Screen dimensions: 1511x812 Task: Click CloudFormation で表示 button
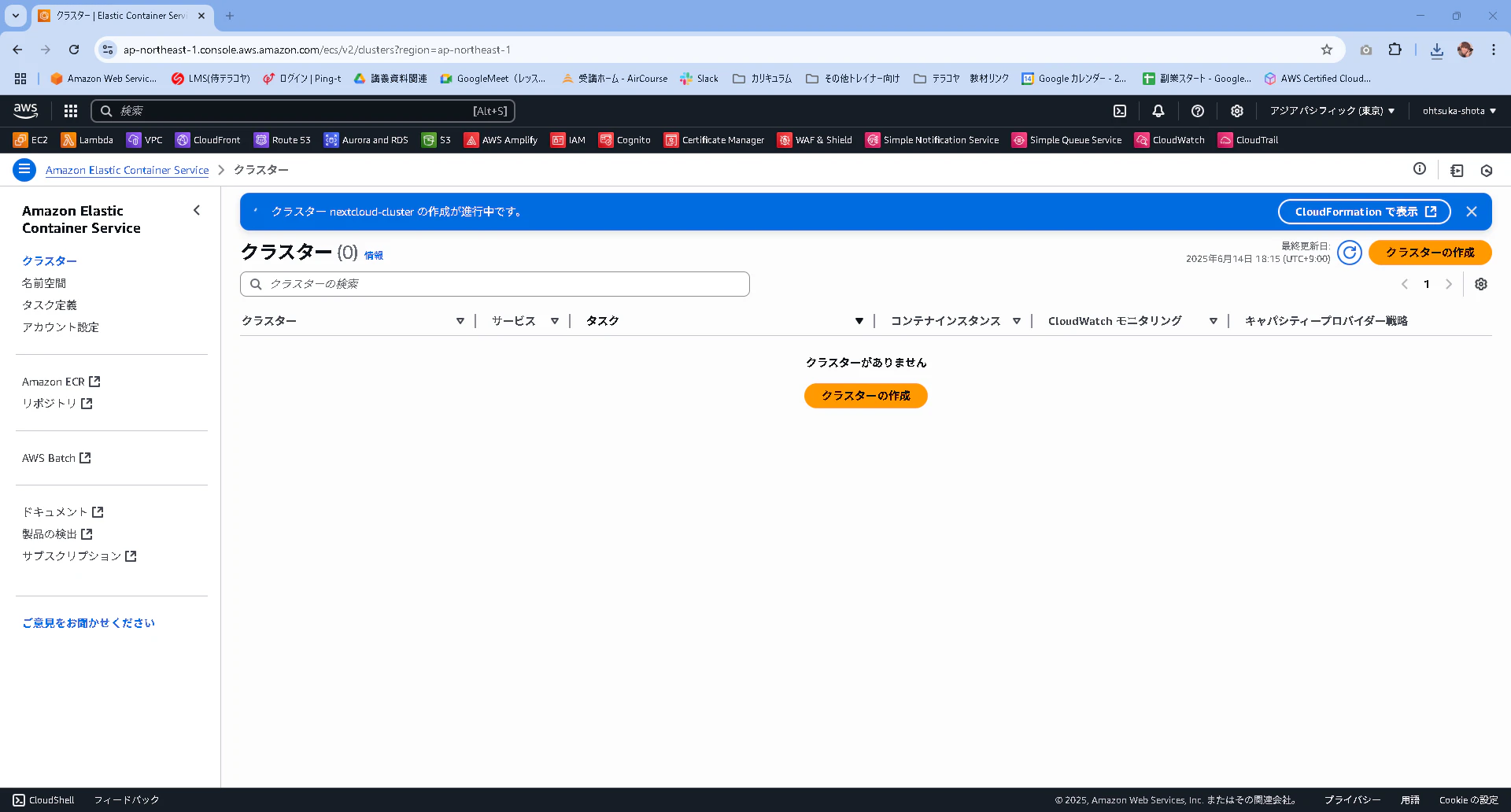pyautogui.click(x=1365, y=212)
